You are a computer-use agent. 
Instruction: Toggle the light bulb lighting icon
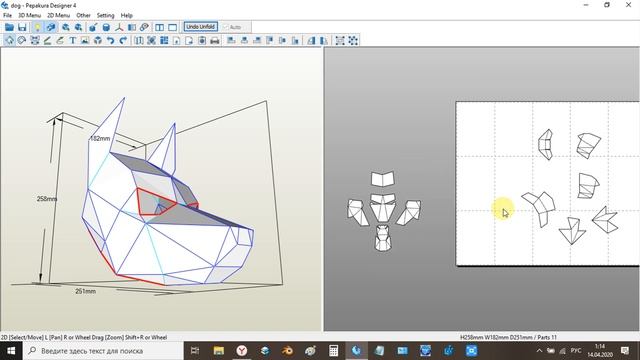pos(37,27)
